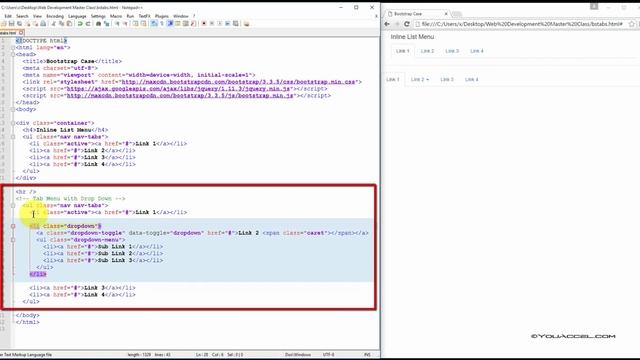Screen dimensions: 640x360
Task: Click the browser Reload button
Action: pyautogui.click(x=407, y=24)
